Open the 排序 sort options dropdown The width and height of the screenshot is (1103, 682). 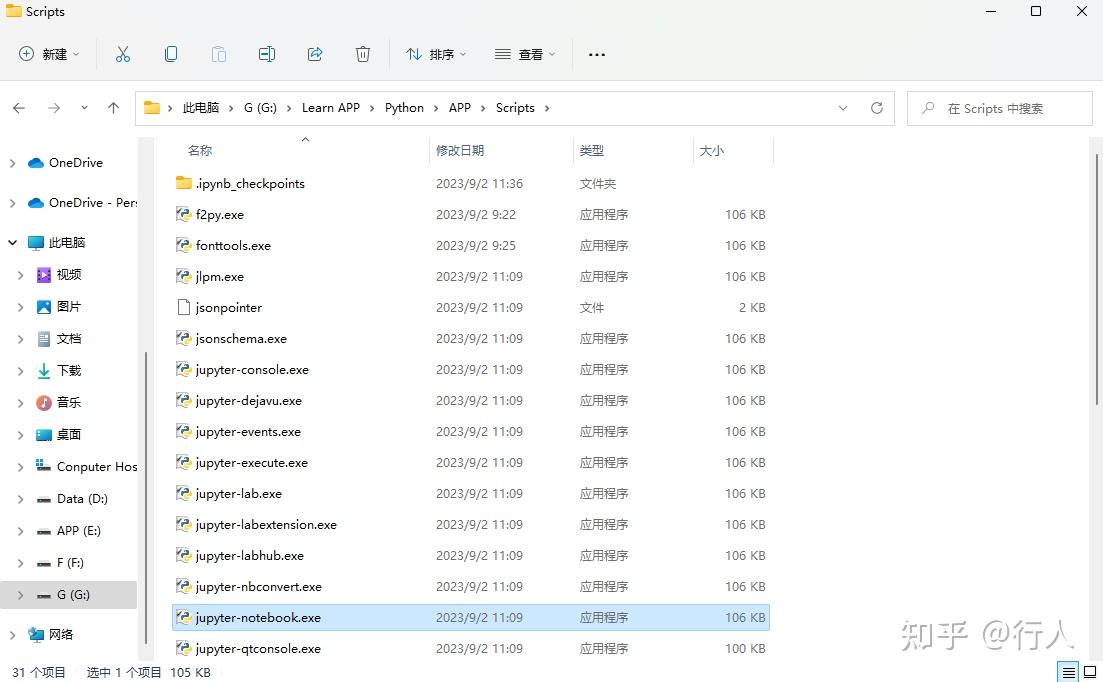[435, 54]
